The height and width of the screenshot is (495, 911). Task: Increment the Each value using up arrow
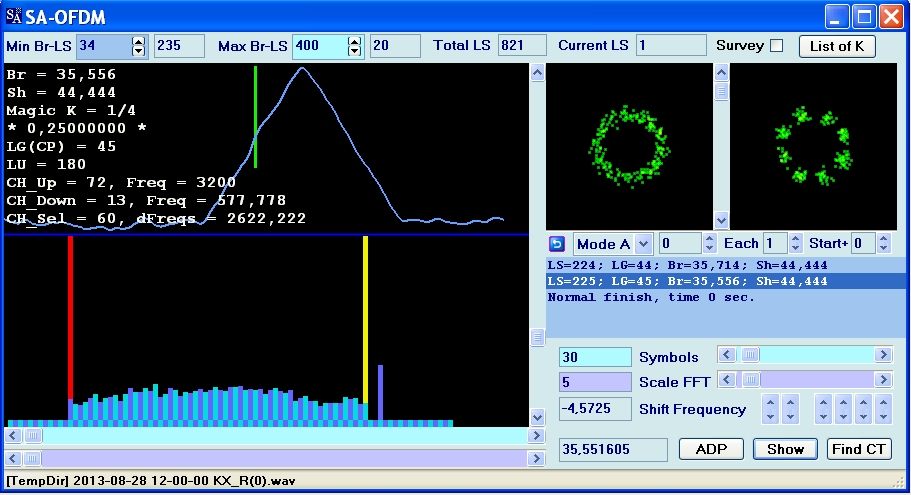pos(796,239)
